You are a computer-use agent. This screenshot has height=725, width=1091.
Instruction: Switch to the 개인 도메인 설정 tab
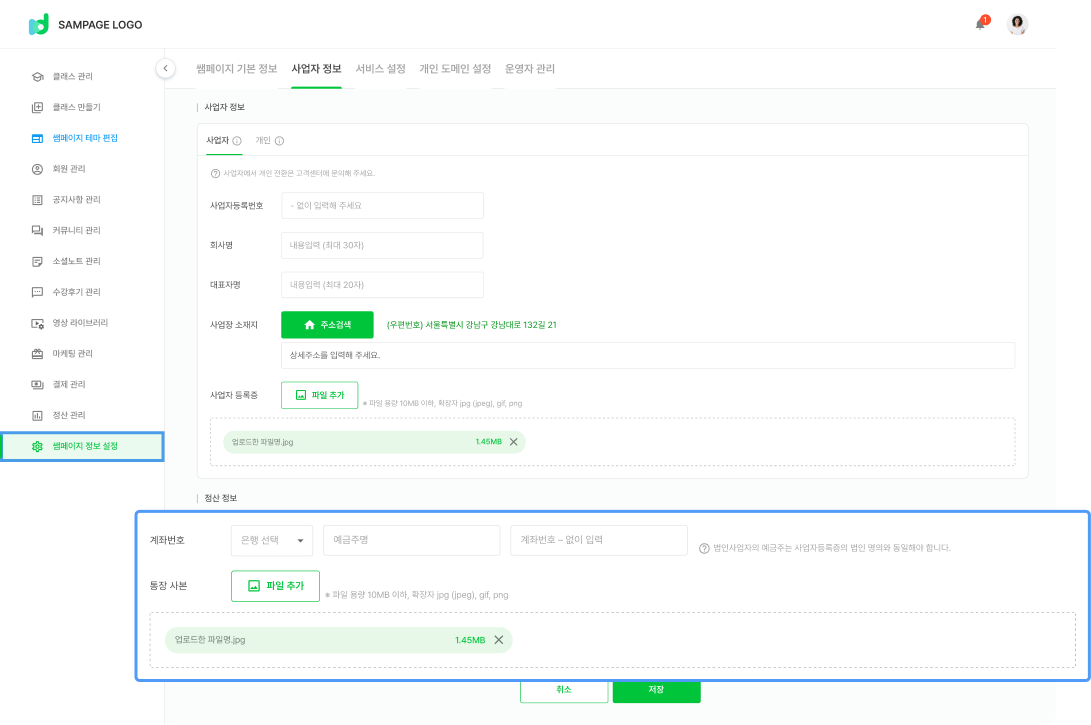(455, 68)
